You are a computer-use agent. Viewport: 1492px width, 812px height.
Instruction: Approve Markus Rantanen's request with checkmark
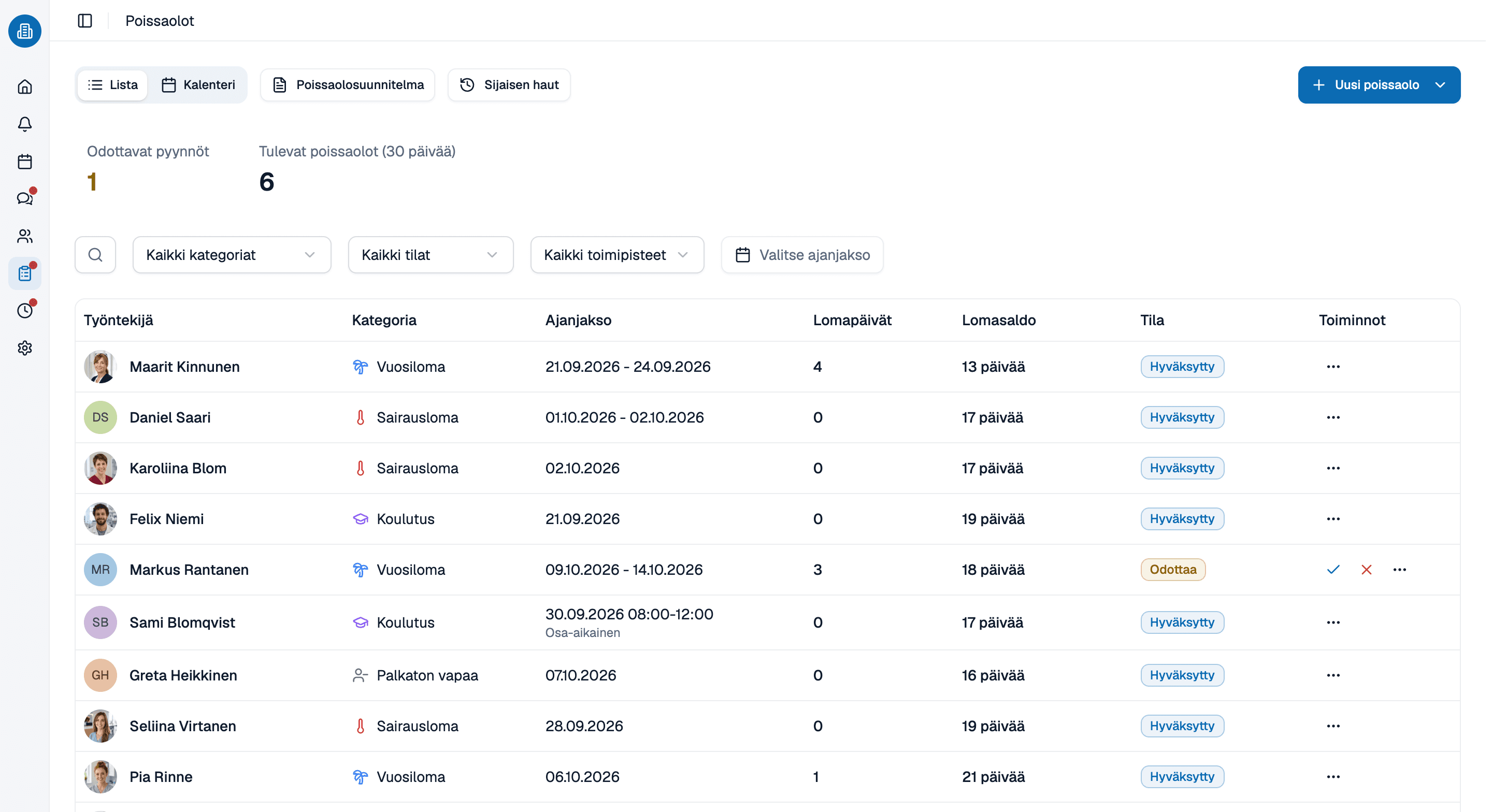click(x=1333, y=570)
